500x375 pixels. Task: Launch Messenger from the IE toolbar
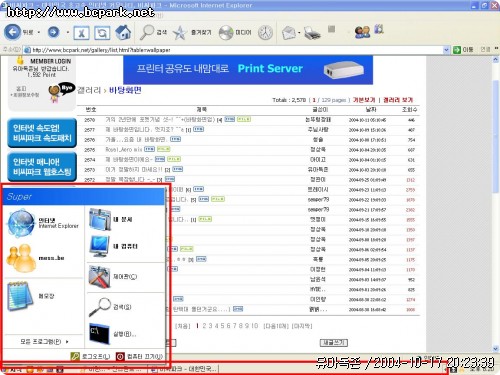362,32
